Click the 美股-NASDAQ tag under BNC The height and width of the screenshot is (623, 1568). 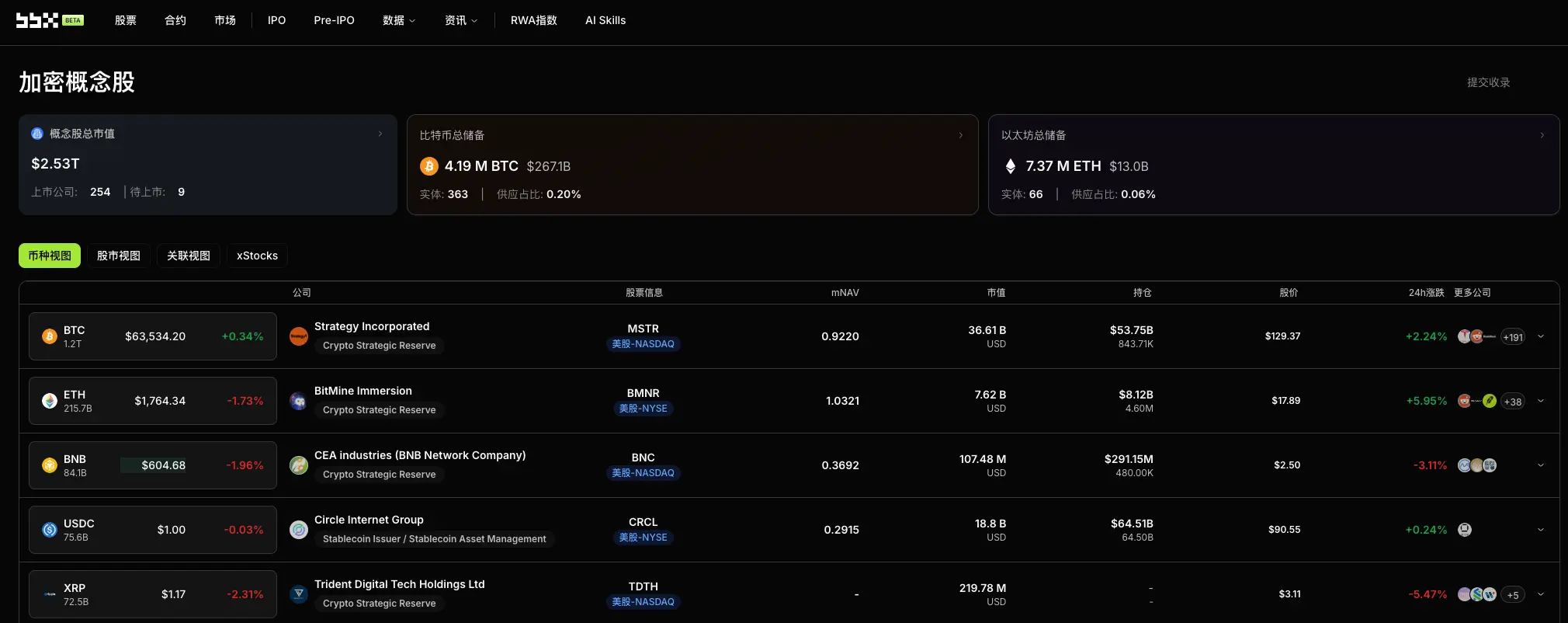(643, 473)
